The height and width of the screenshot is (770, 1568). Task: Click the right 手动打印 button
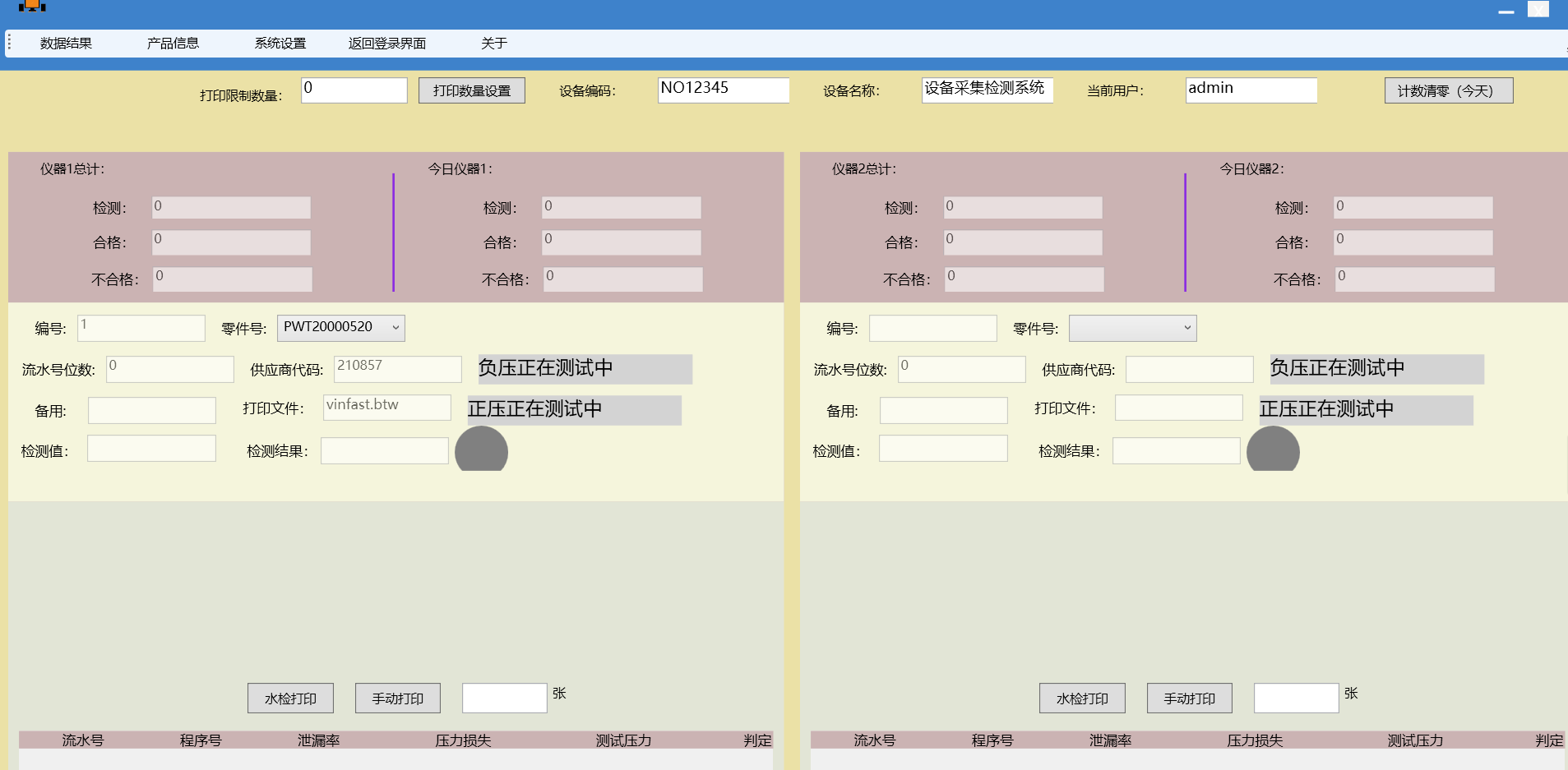tap(1190, 699)
